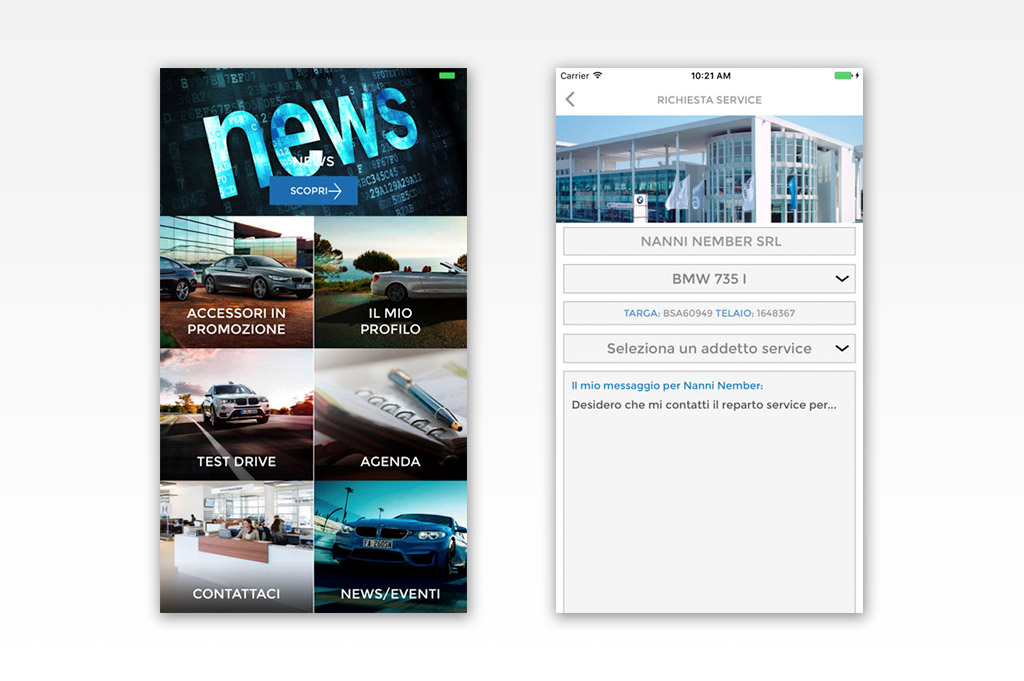Click the 10:21 AM clock text
Image resolution: width=1024 pixels, height=681 pixels.
[711, 76]
